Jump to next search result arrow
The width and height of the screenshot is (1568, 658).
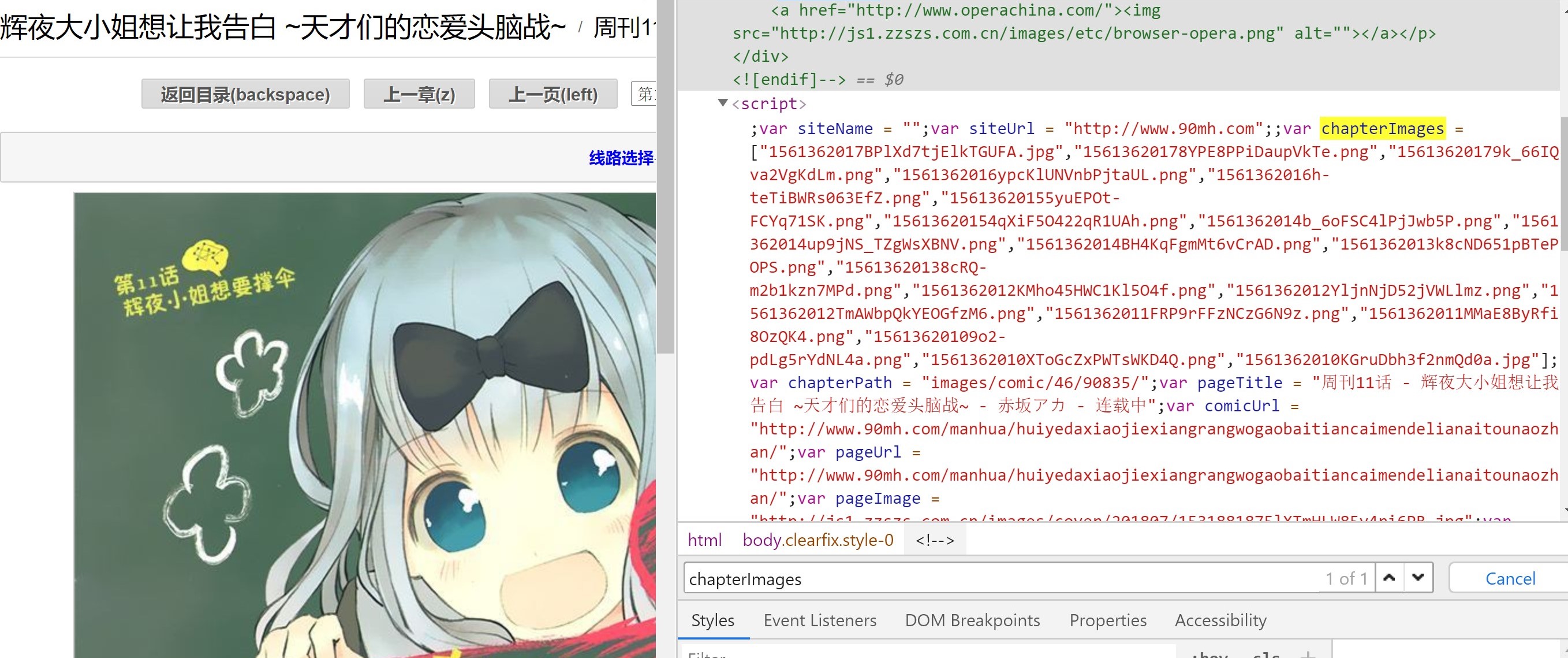(1418, 578)
